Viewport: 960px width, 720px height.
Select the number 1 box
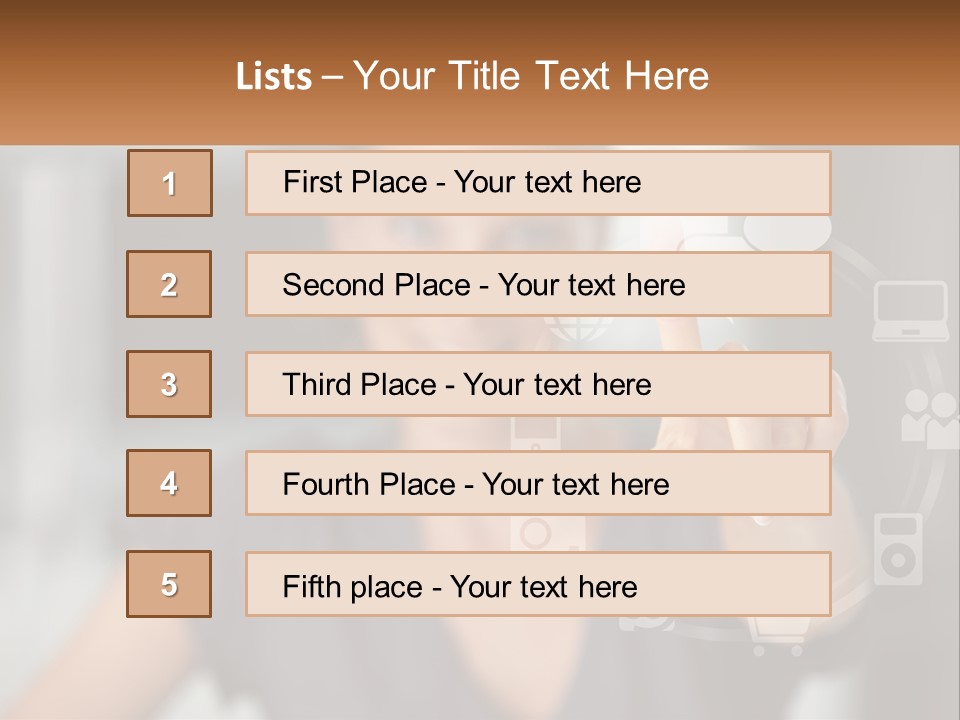[x=170, y=183]
